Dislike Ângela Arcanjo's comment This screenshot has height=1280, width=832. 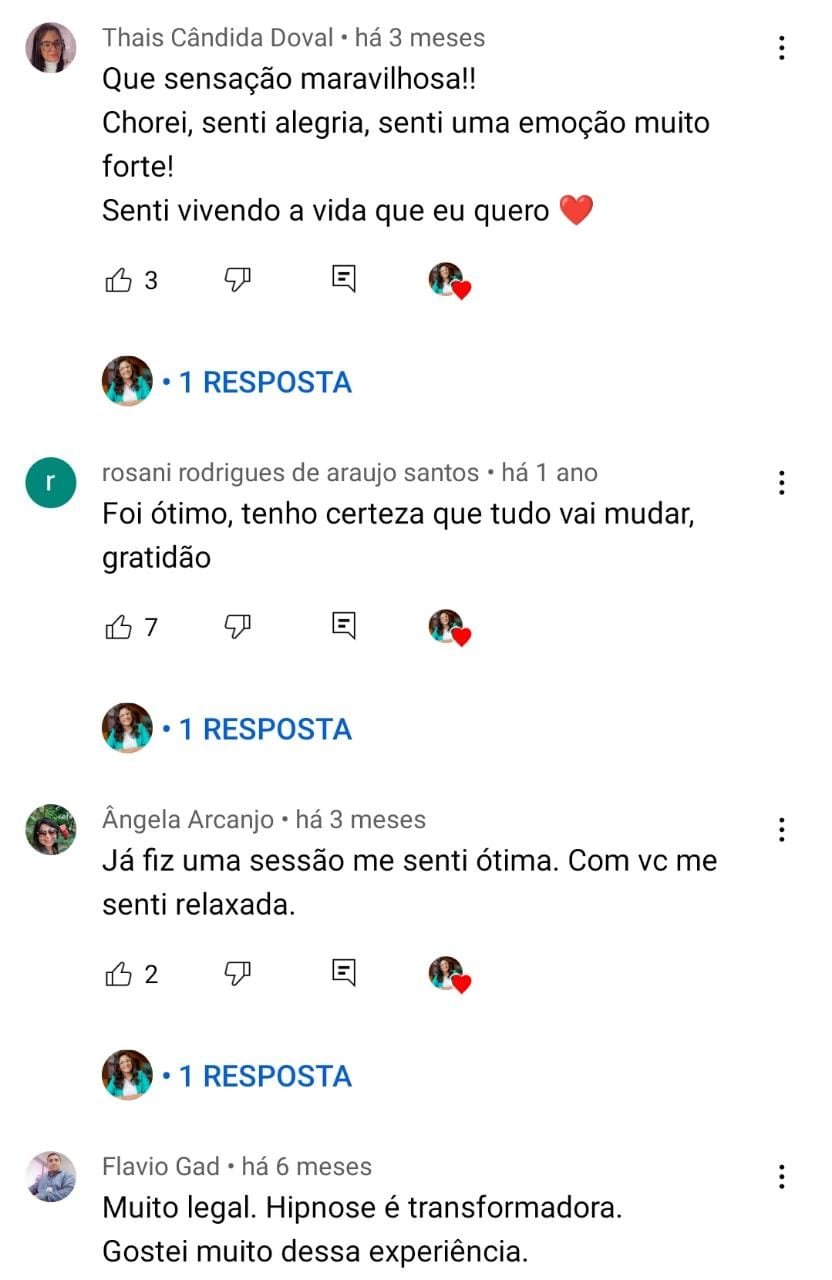tap(237, 974)
